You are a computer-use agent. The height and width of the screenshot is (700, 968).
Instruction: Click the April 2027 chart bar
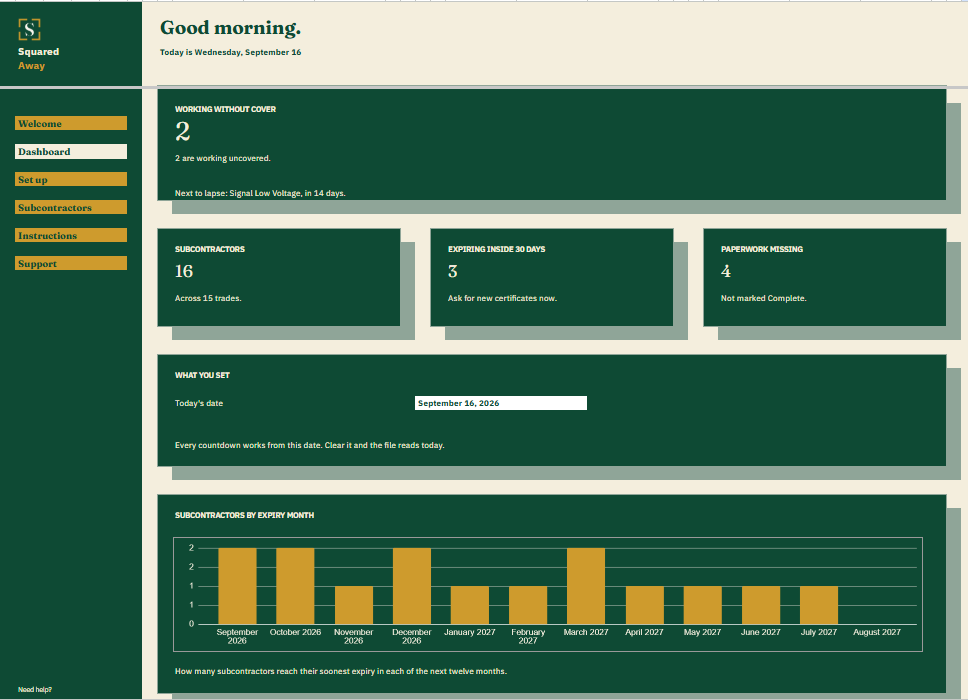pos(645,605)
